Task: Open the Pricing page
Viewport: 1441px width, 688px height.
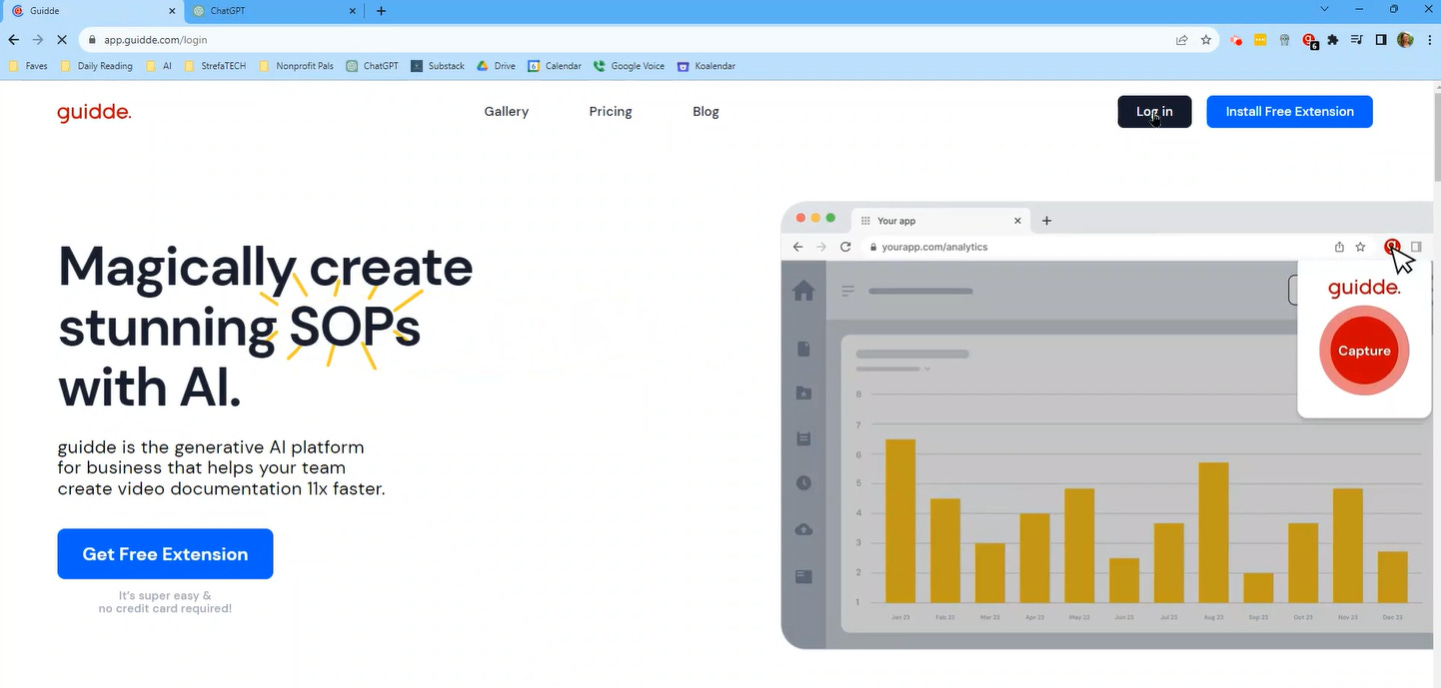Action: coord(610,112)
